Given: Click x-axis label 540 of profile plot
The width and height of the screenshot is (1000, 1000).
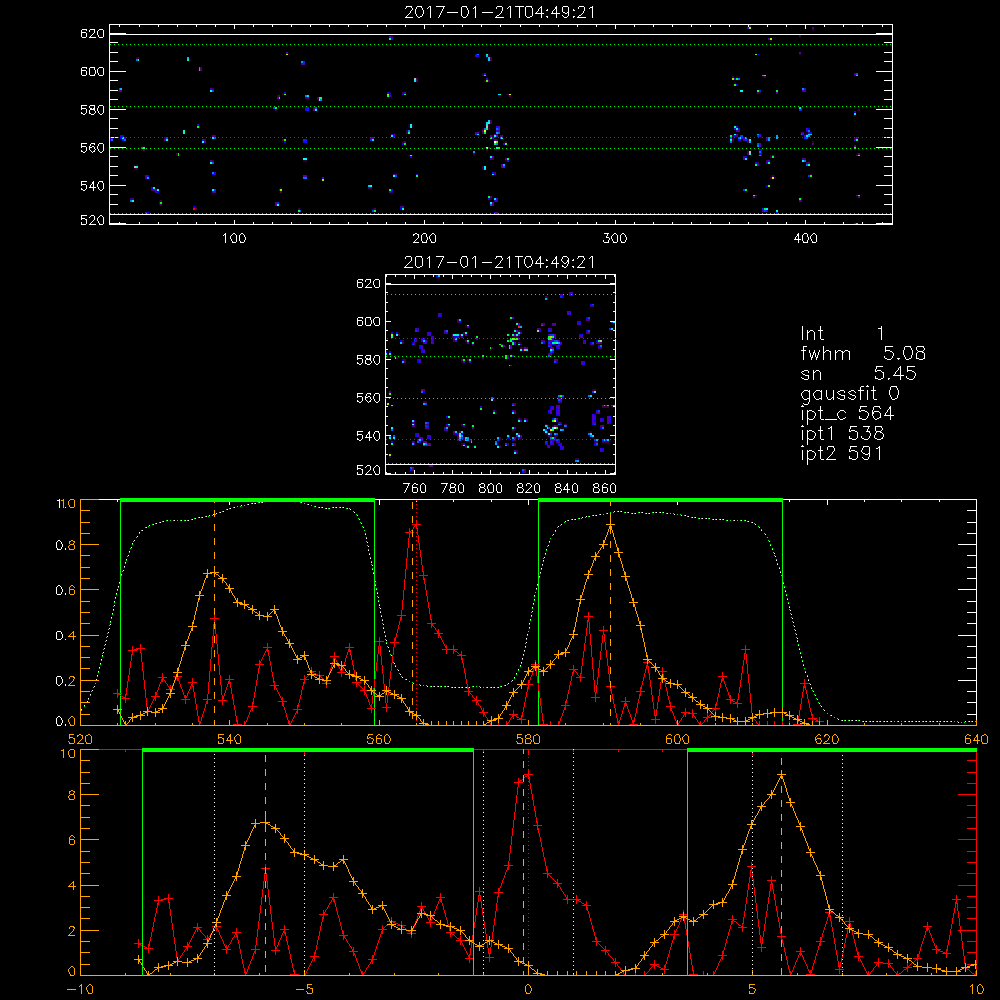Looking at the screenshot, I should point(230,740).
